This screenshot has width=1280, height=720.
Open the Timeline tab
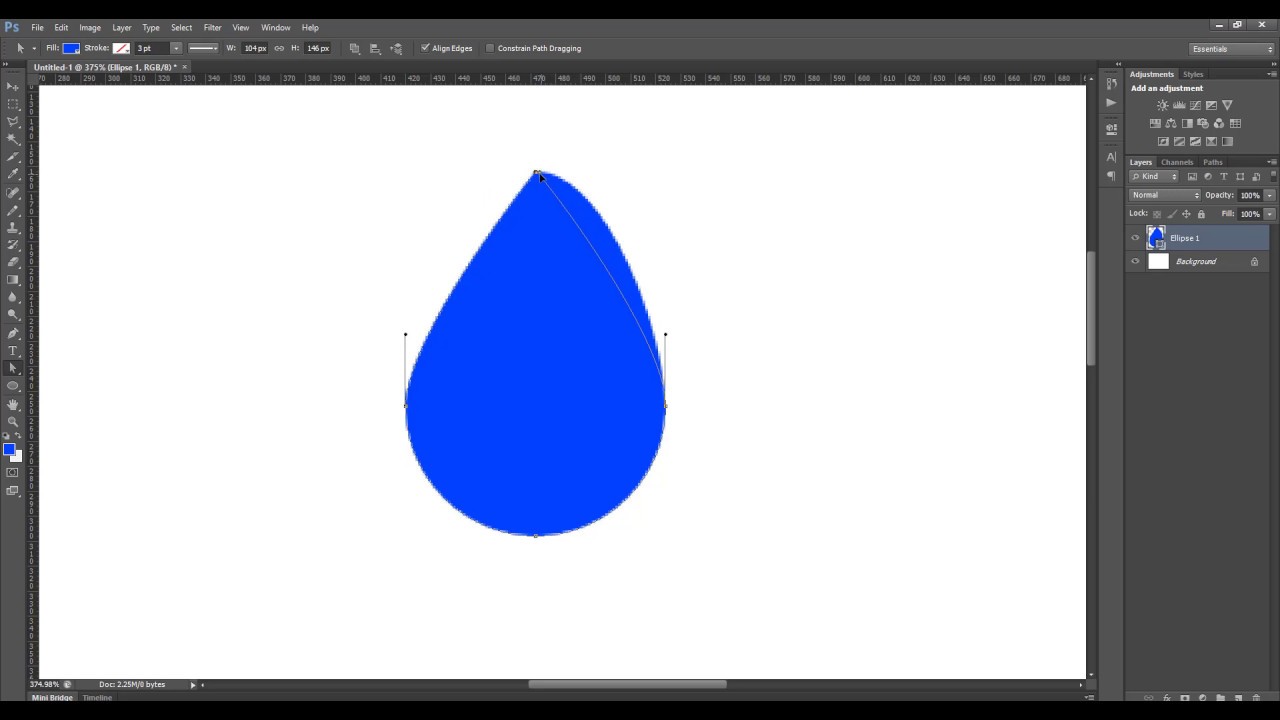pos(97,697)
